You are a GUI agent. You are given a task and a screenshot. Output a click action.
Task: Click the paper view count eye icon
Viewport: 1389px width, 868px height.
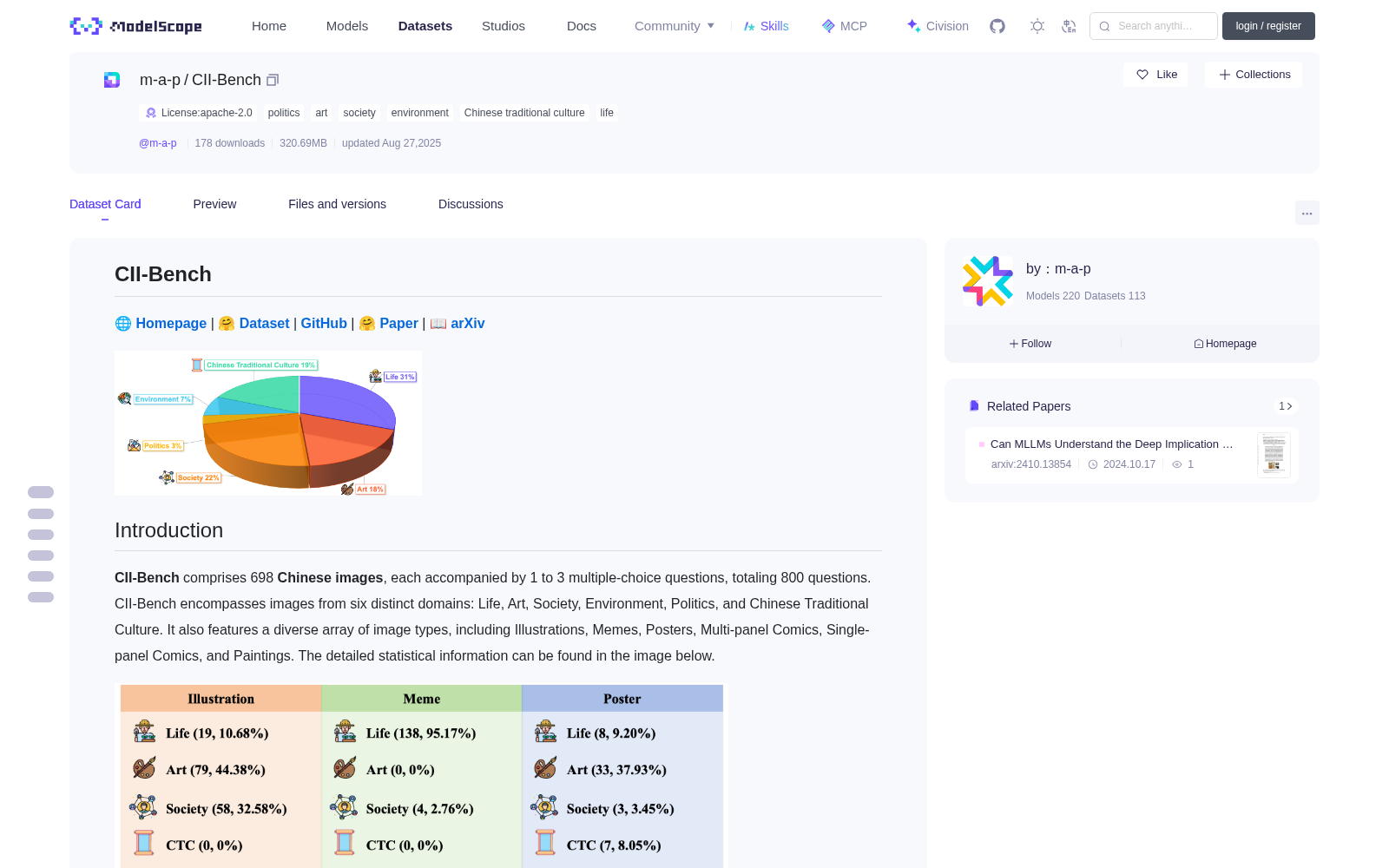click(1177, 464)
